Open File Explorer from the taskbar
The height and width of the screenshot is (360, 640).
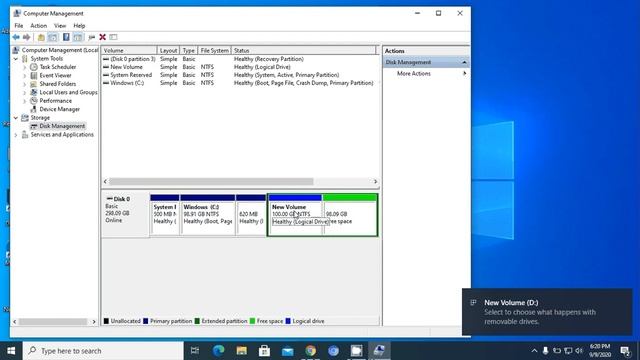coord(242,351)
